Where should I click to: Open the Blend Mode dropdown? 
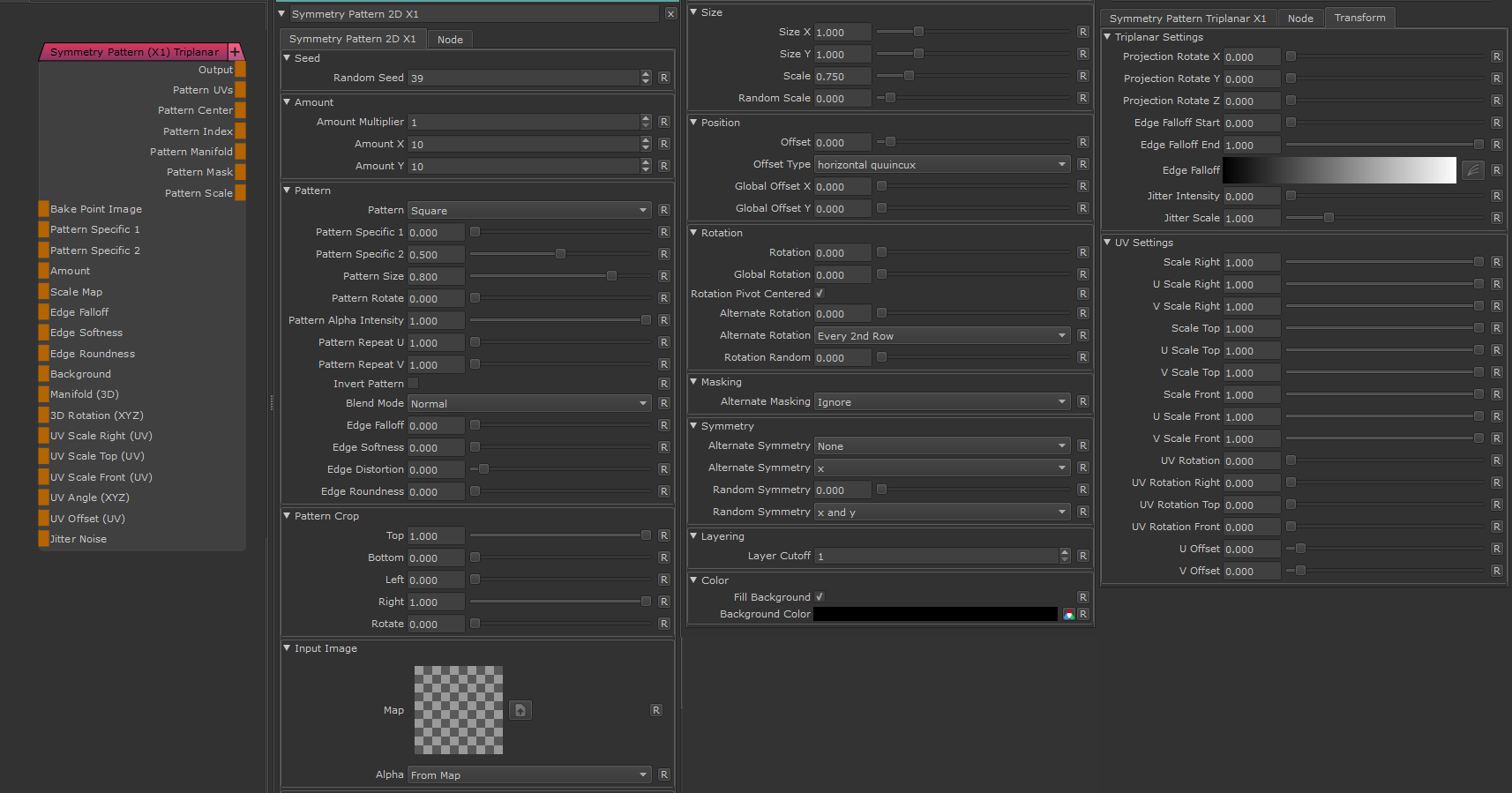click(529, 404)
